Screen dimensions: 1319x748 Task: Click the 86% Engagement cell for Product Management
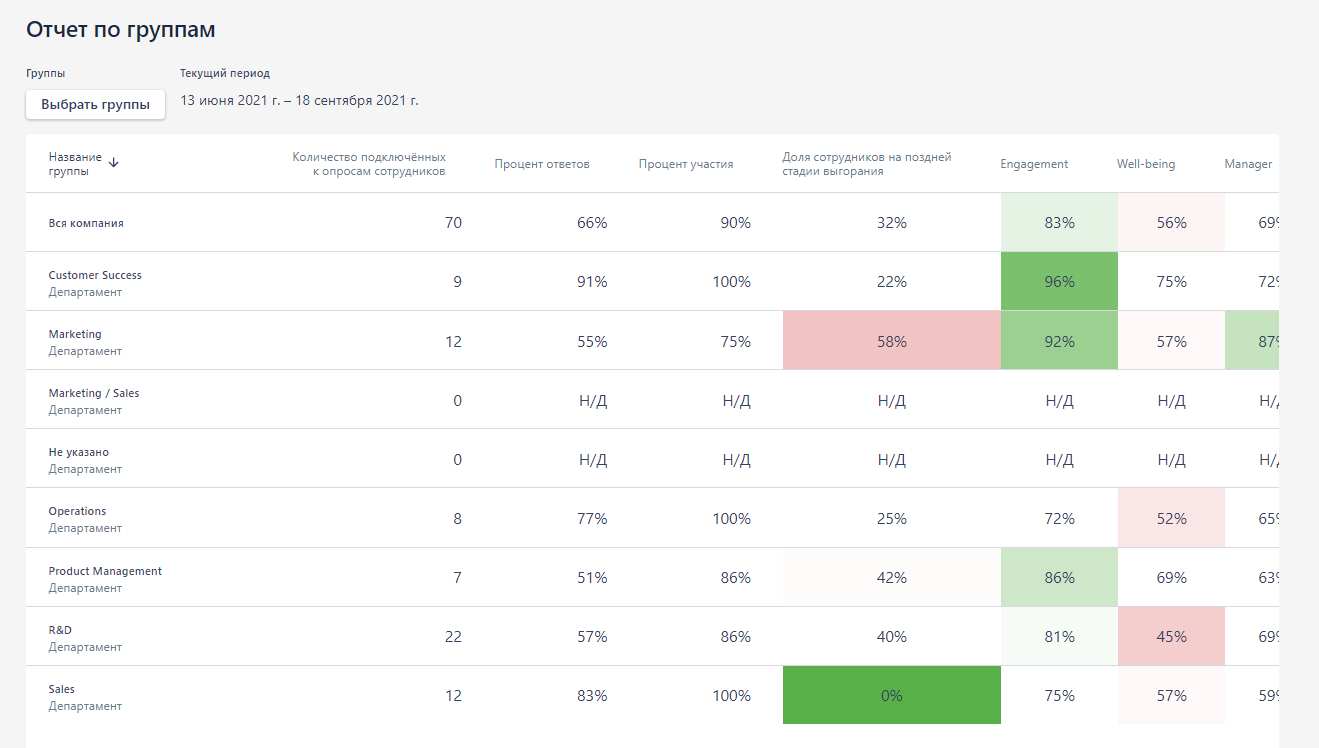1059,577
